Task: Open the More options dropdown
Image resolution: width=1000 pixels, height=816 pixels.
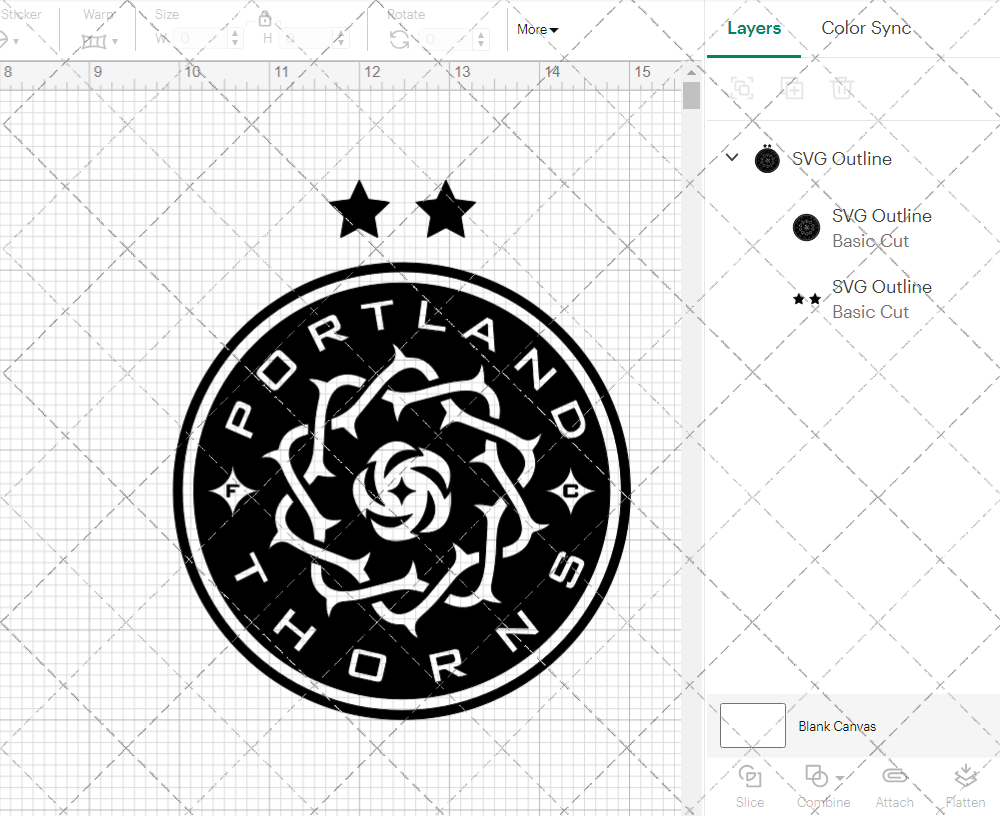Action: pos(537,30)
